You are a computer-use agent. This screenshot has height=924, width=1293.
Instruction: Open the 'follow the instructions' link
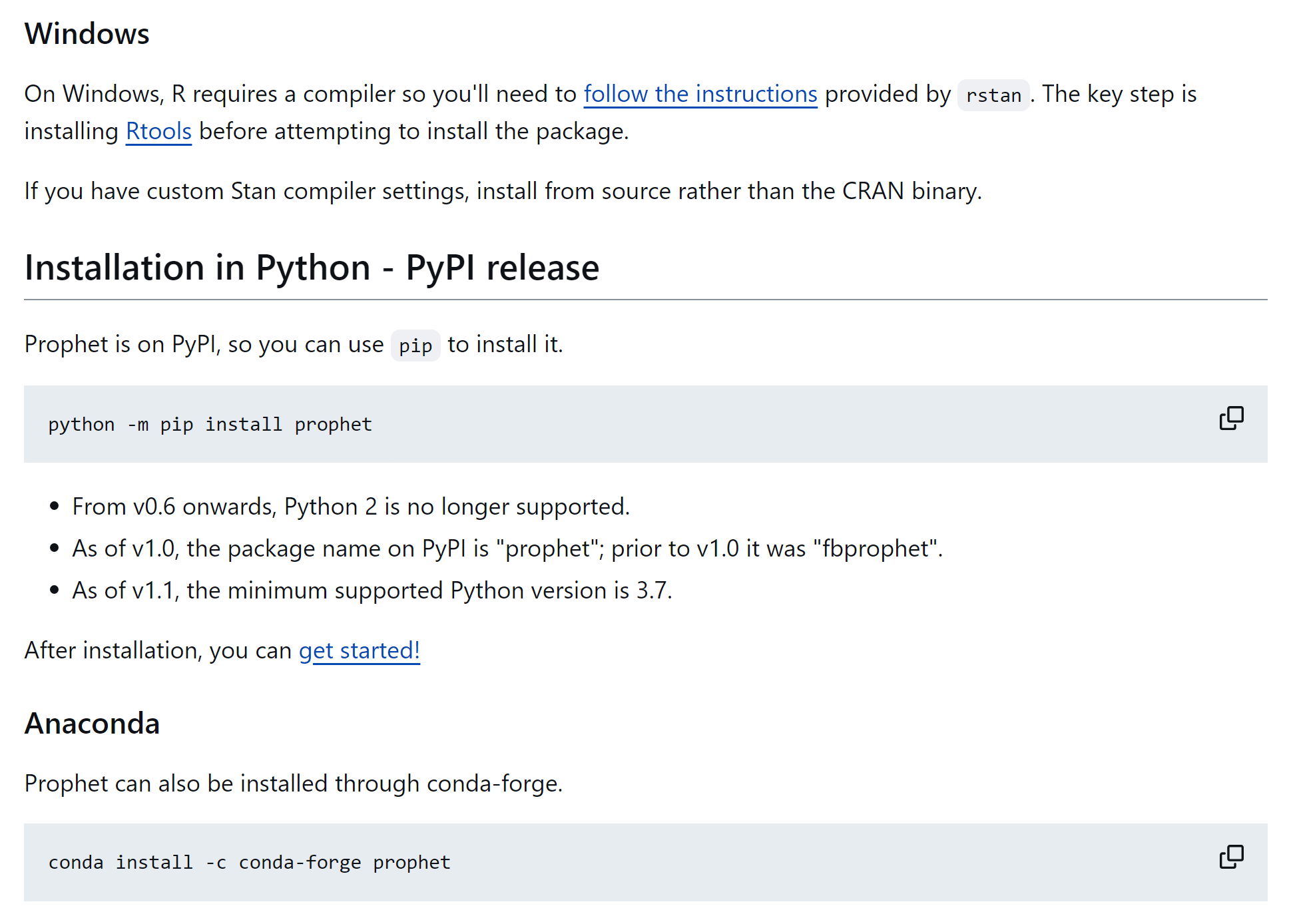pyautogui.click(x=700, y=94)
